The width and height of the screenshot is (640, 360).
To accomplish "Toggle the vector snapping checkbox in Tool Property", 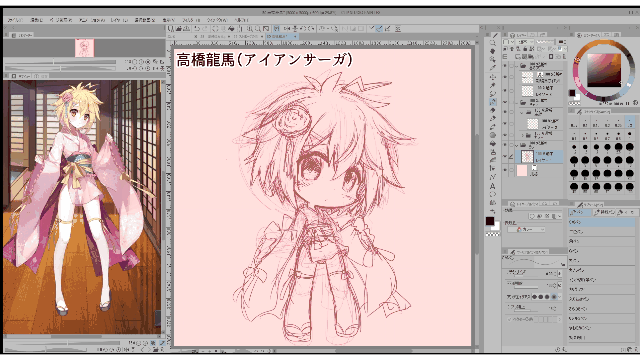I will (510, 319).
